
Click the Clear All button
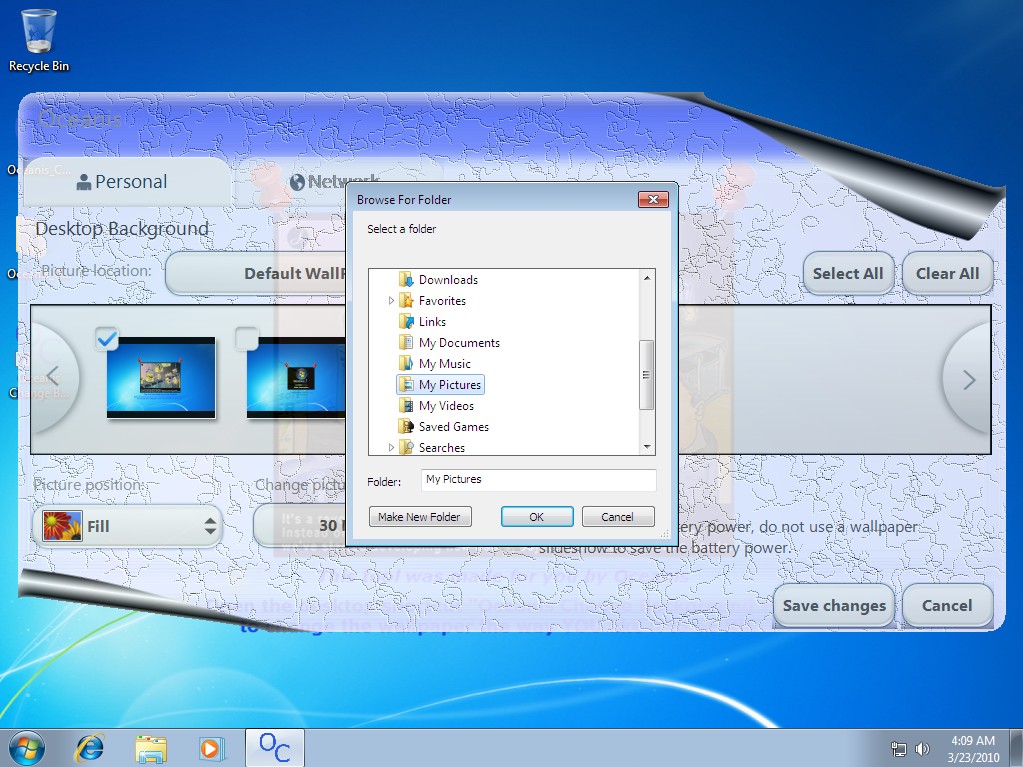pyautogui.click(x=947, y=273)
